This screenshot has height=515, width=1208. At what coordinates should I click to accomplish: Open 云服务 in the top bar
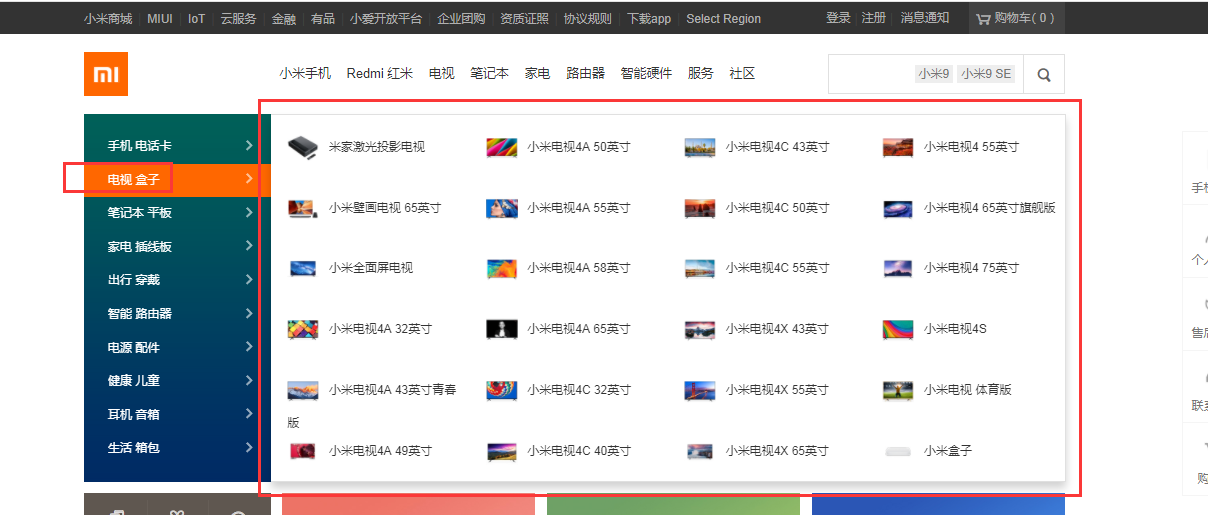coord(238,18)
